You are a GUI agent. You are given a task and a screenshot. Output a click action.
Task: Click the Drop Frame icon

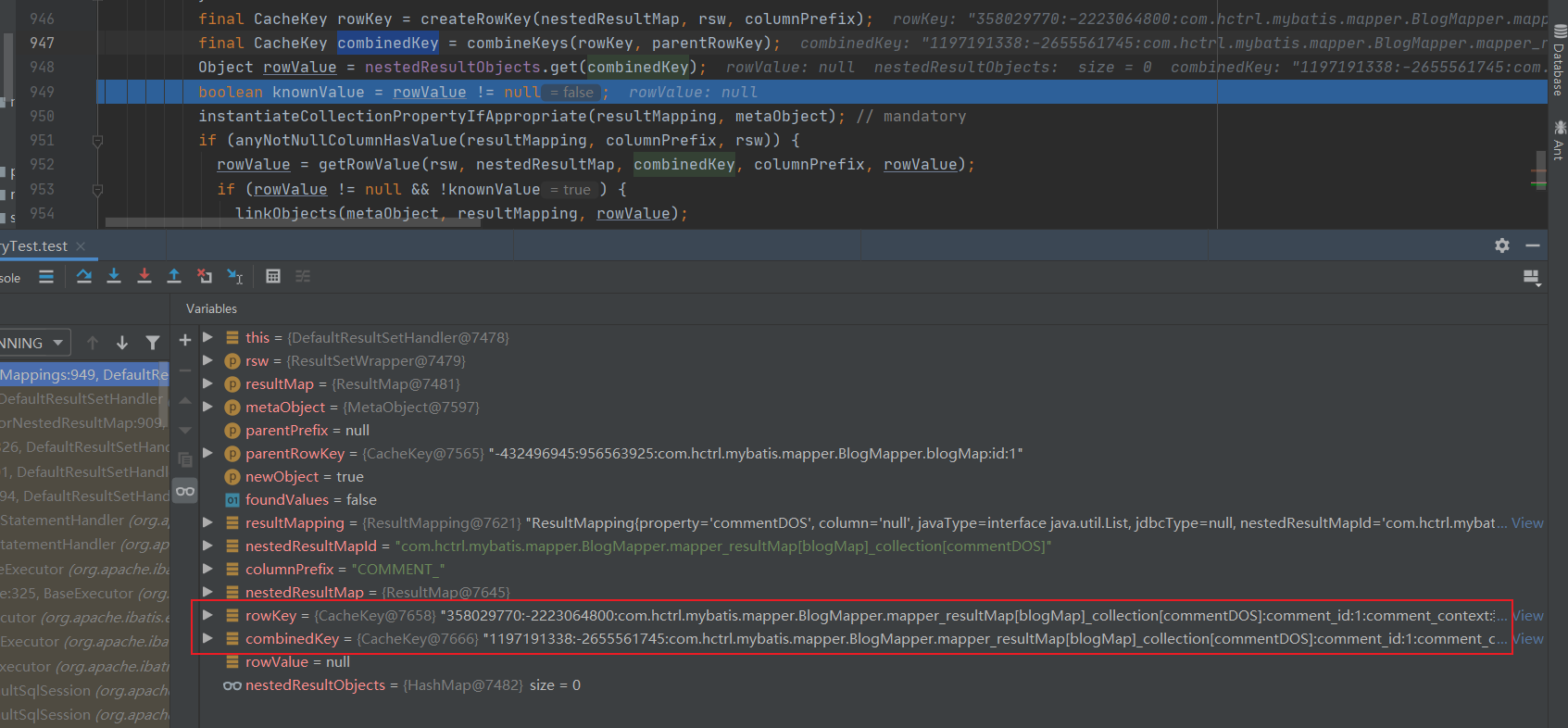click(x=205, y=276)
